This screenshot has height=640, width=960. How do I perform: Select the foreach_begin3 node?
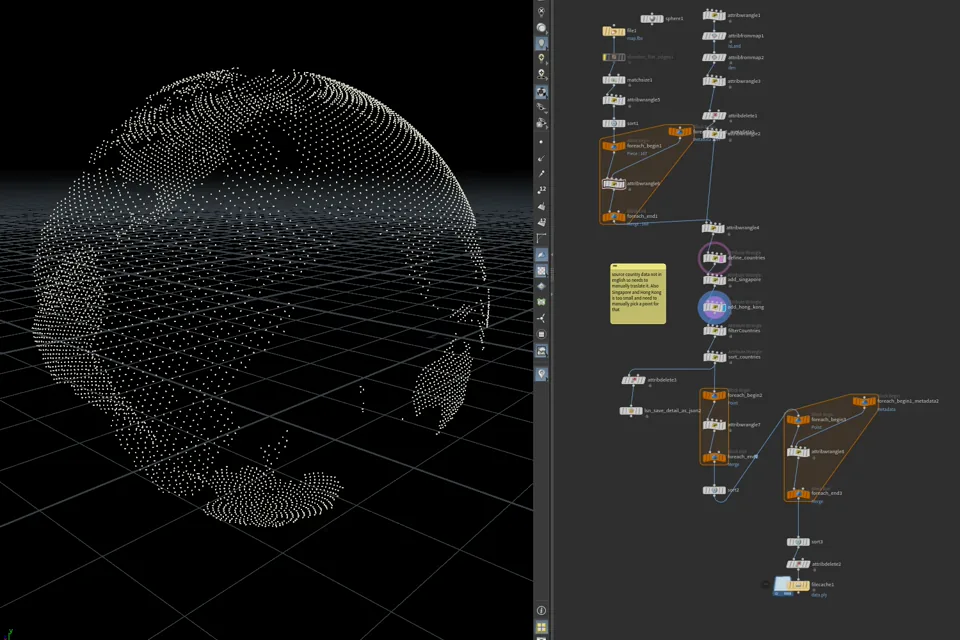pyautogui.click(x=798, y=420)
